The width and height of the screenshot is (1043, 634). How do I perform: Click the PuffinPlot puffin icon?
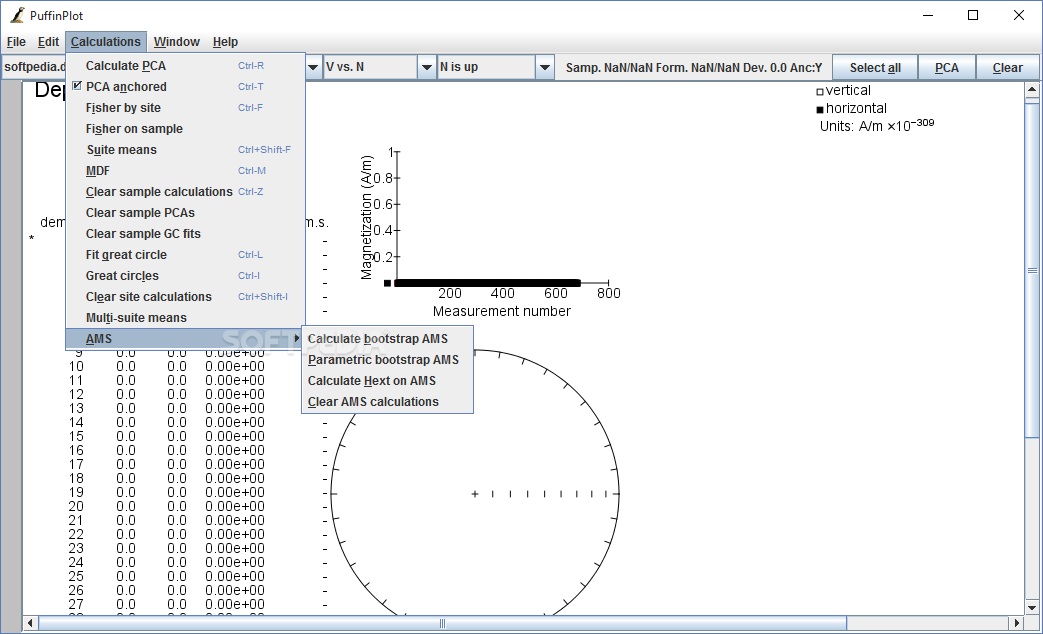17,15
